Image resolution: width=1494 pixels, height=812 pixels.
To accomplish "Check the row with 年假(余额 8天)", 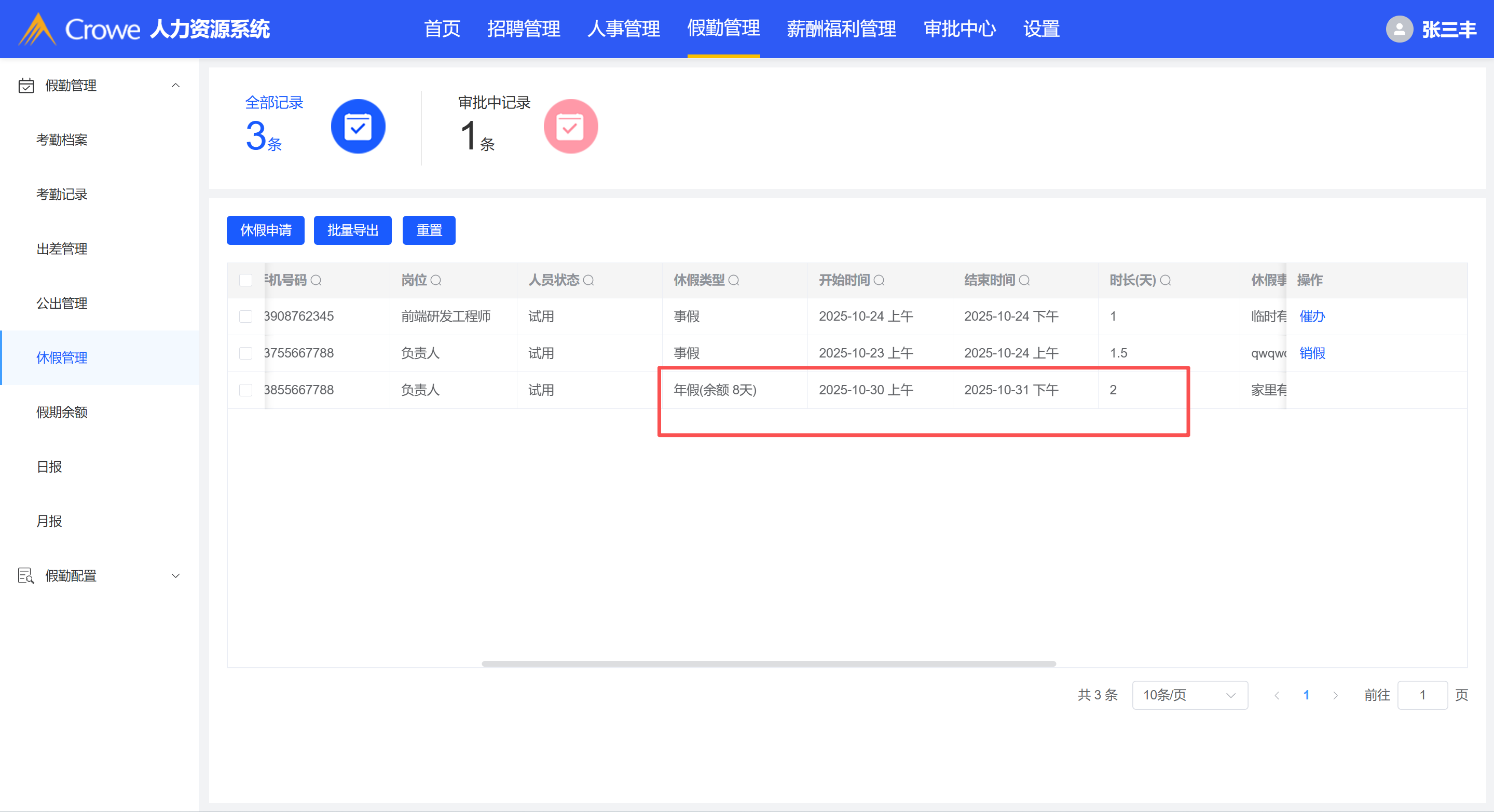I will pyautogui.click(x=246, y=390).
